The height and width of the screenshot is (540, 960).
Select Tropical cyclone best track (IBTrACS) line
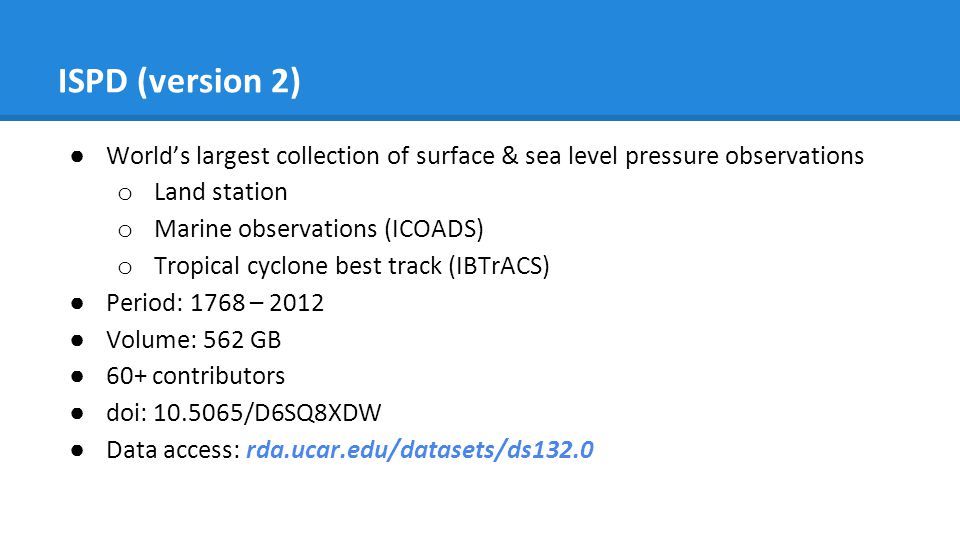pos(351,266)
